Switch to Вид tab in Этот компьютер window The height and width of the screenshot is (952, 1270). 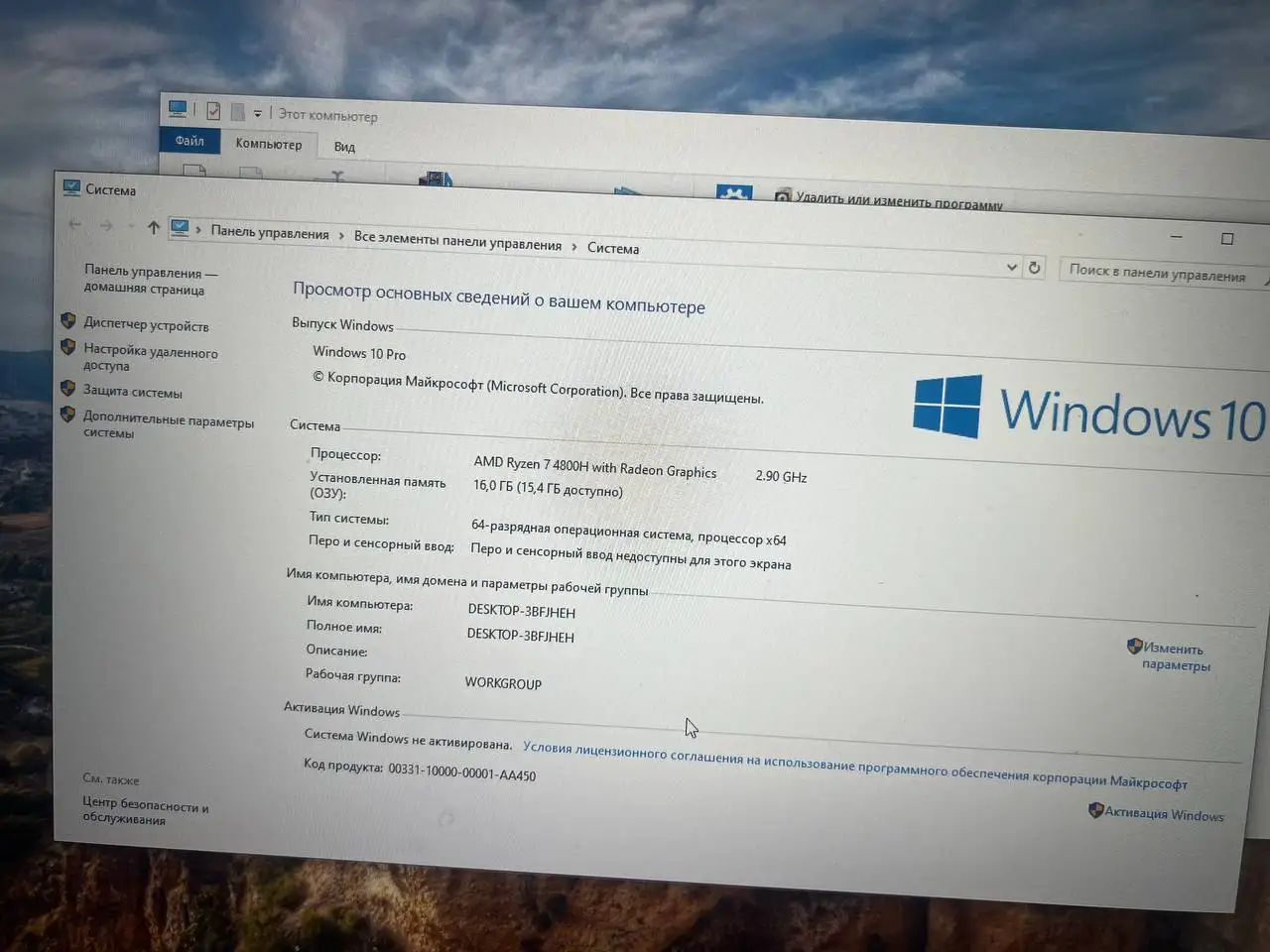coord(344,147)
